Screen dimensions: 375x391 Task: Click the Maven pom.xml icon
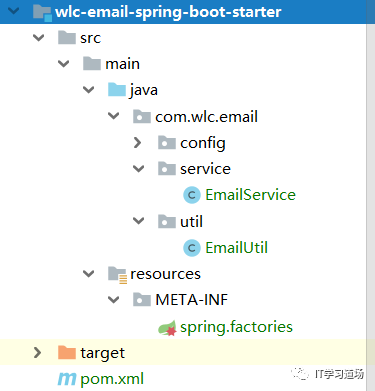(67, 379)
